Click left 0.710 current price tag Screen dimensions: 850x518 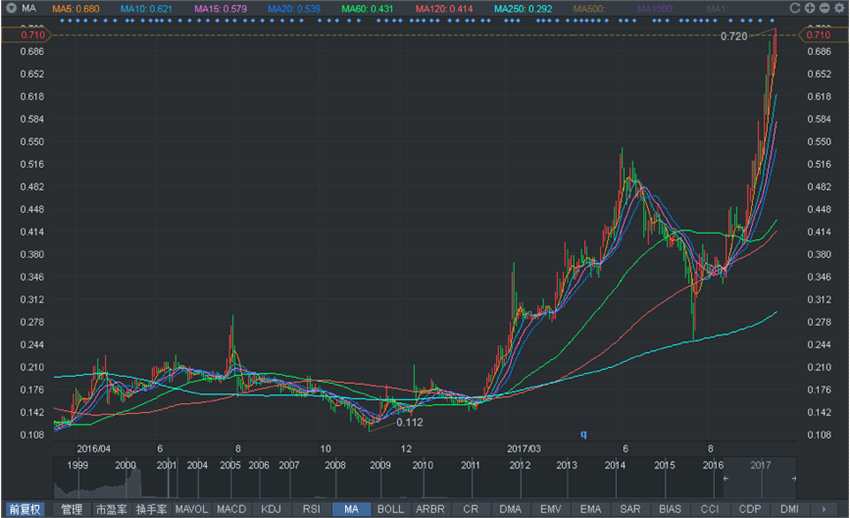coord(27,35)
